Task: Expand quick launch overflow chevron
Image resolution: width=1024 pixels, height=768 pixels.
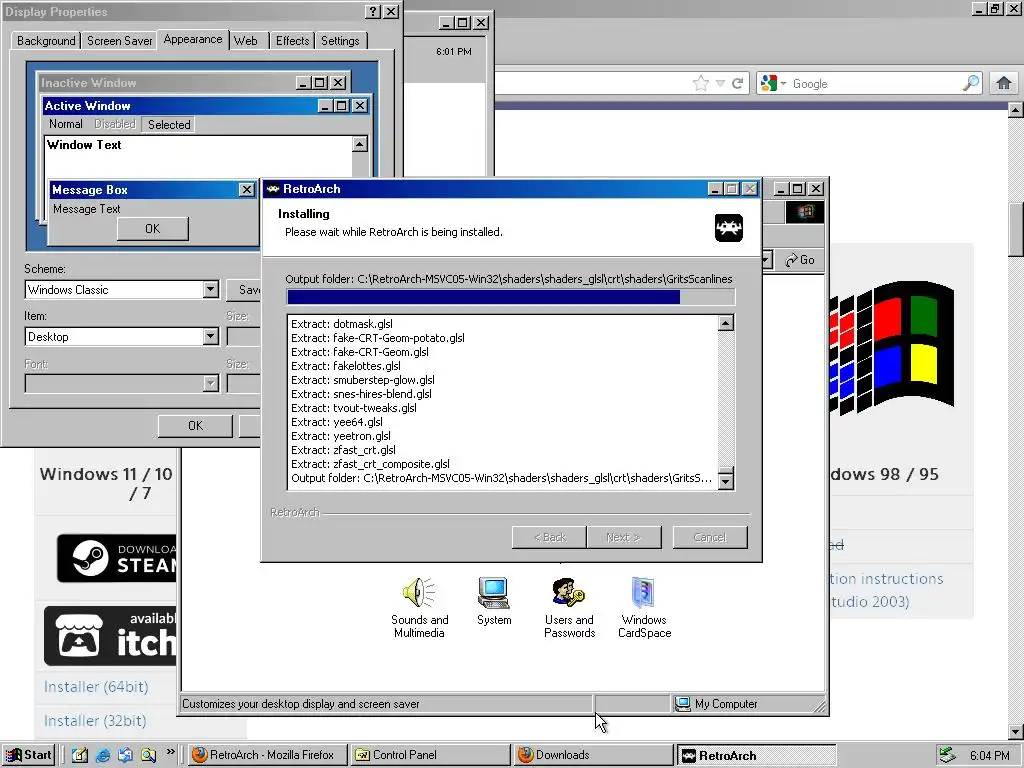Action: pos(170,752)
